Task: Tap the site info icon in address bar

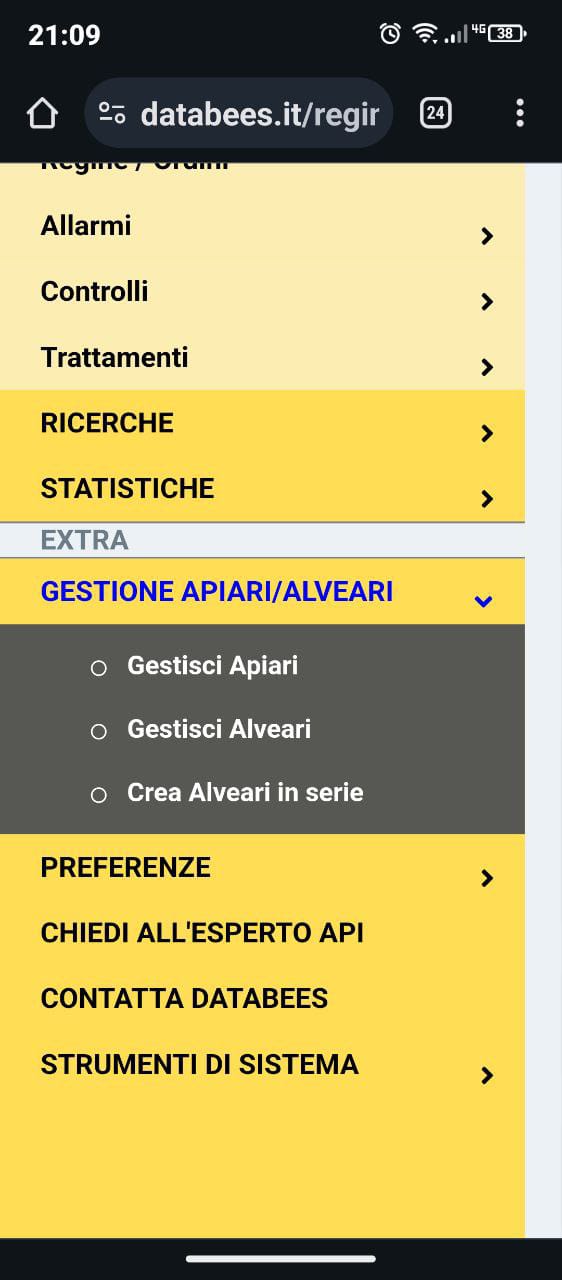Action: (x=112, y=114)
